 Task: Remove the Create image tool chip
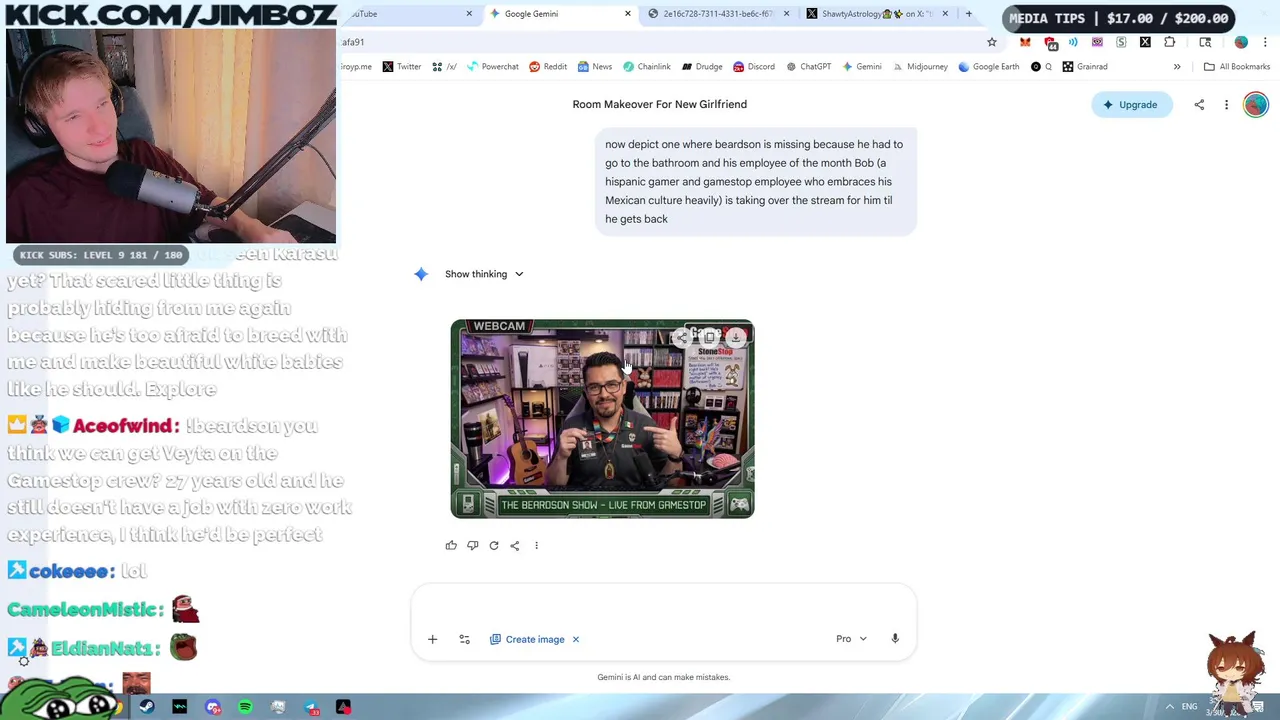tap(576, 639)
